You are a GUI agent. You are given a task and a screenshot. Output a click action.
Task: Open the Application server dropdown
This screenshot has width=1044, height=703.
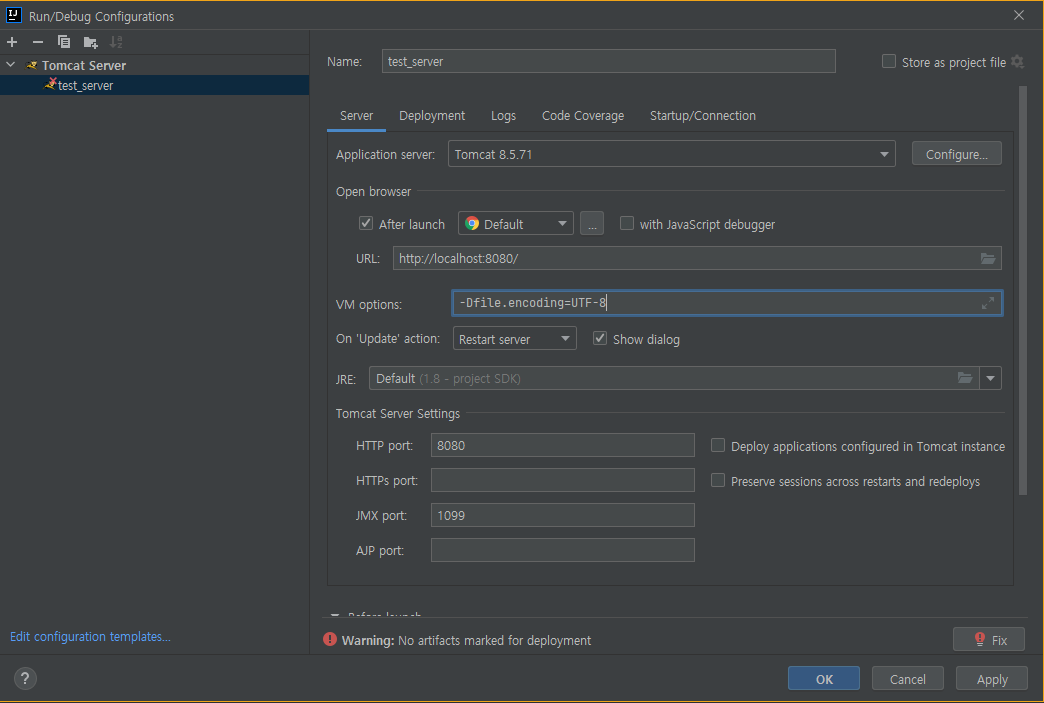tap(671, 154)
